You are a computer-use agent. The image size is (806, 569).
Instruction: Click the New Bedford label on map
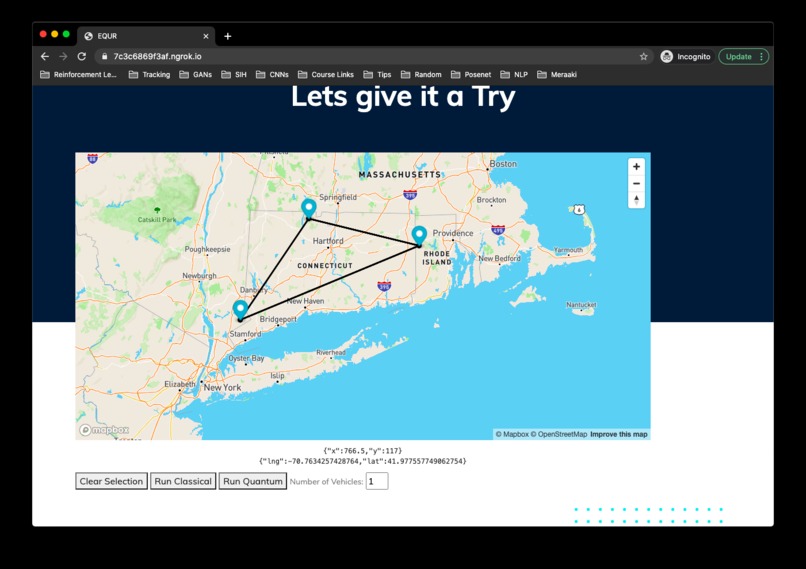tap(500, 259)
